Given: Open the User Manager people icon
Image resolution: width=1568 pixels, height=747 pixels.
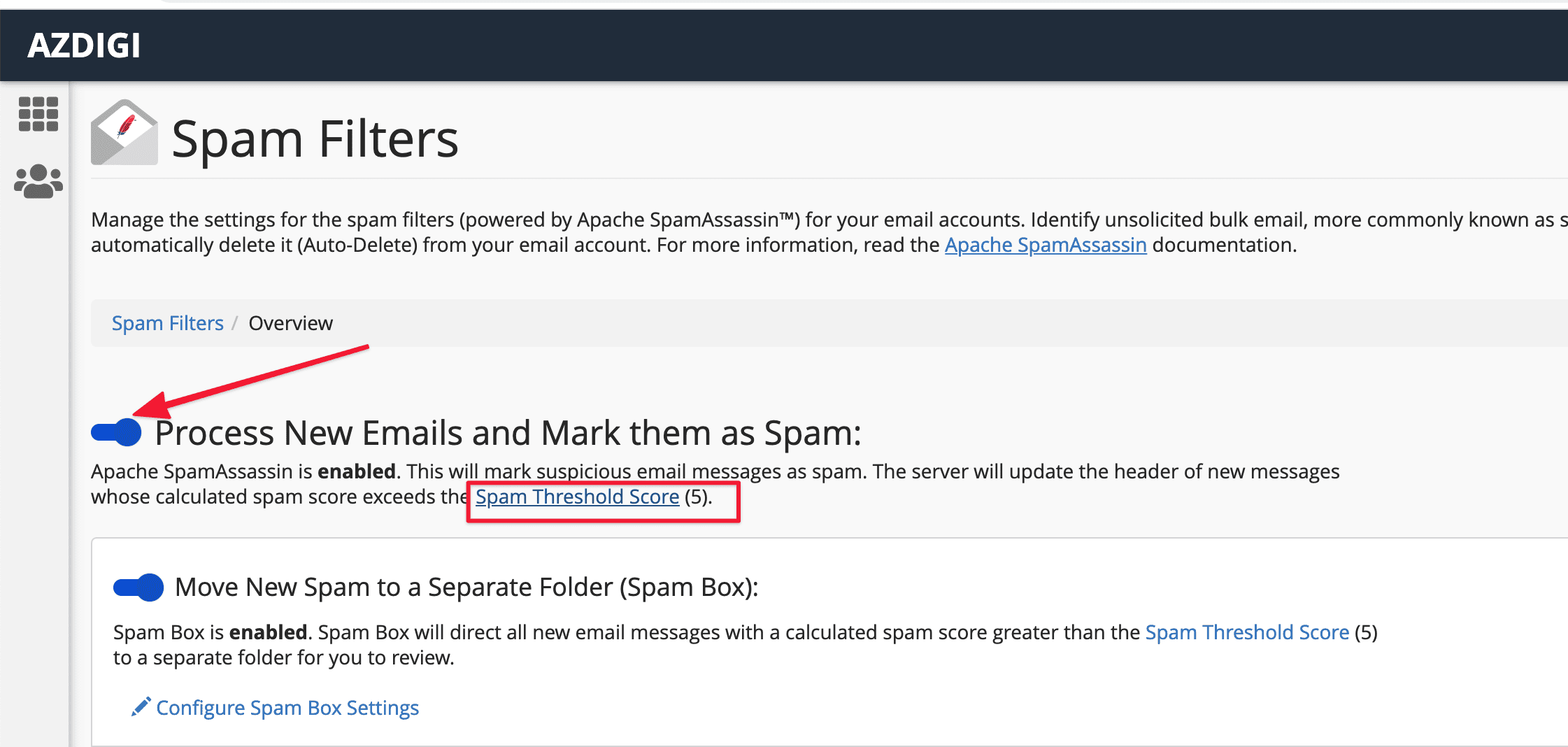Looking at the screenshot, I should (38, 182).
